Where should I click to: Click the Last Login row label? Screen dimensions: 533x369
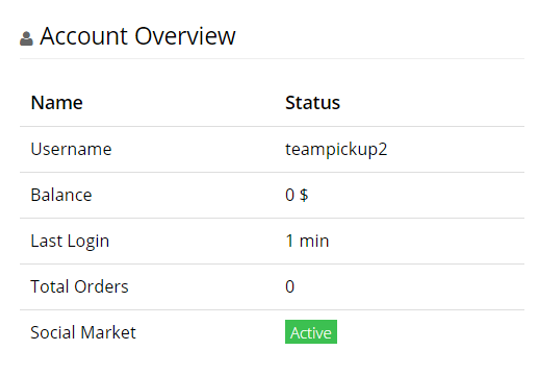click(x=70, y=241)
